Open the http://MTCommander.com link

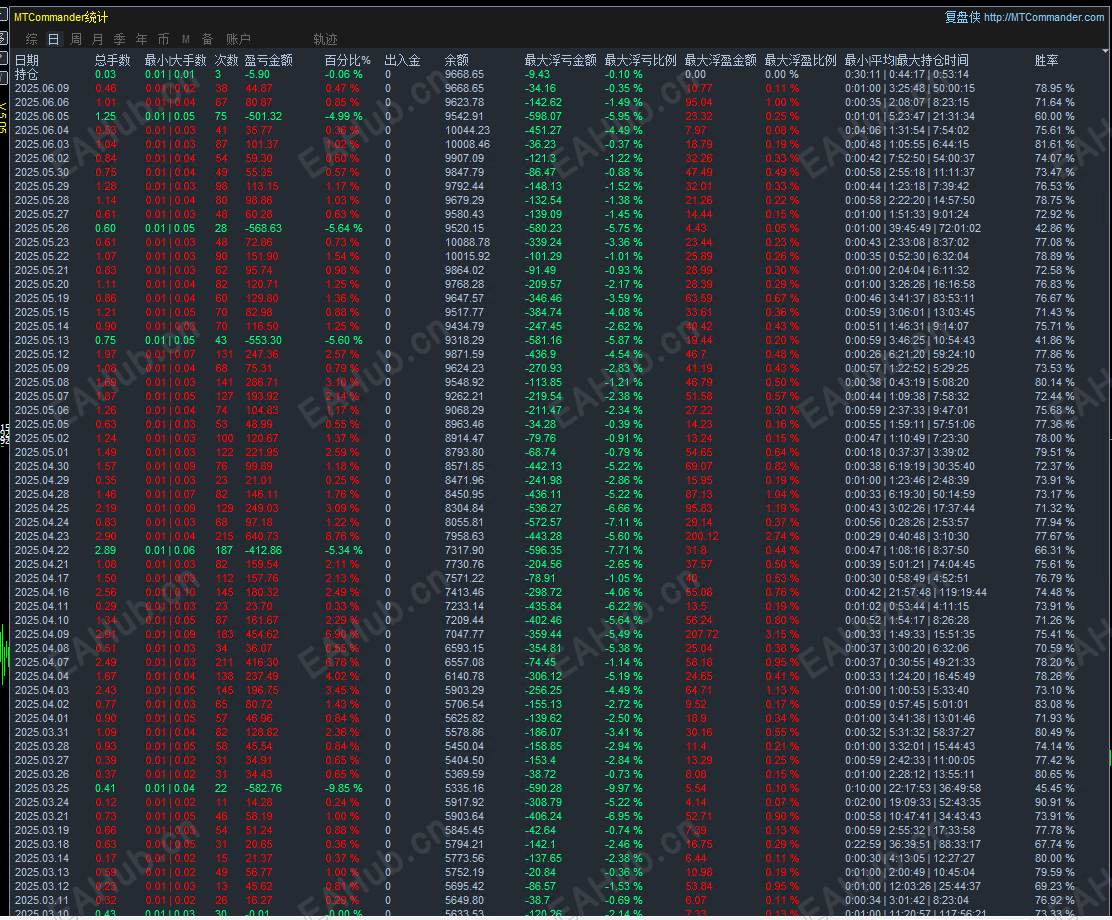(1044, 17)
